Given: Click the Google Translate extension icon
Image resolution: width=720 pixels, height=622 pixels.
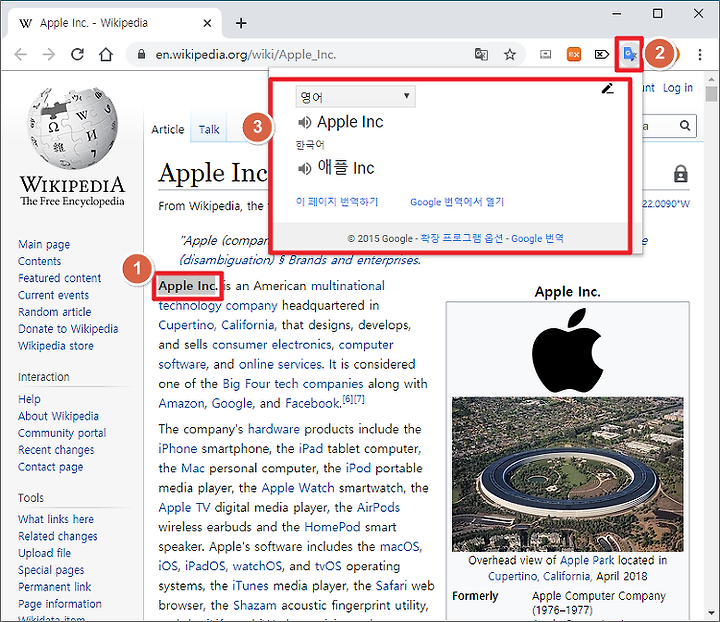Looking at the screenshot, I should pos(630,54).
